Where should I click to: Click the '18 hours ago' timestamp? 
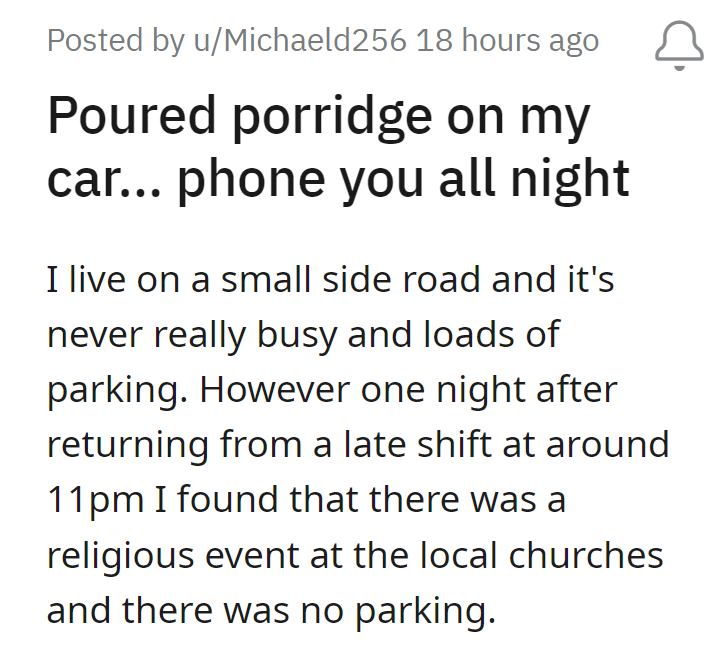coord(507,41)
